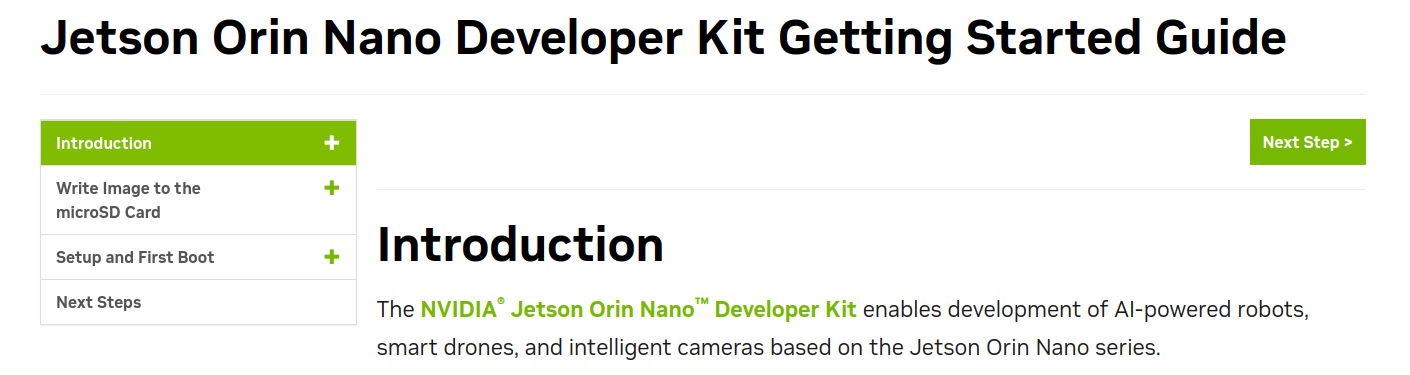Open the Introduction sidebar item
The image size is (1410, 375).
tap(198, 143)
